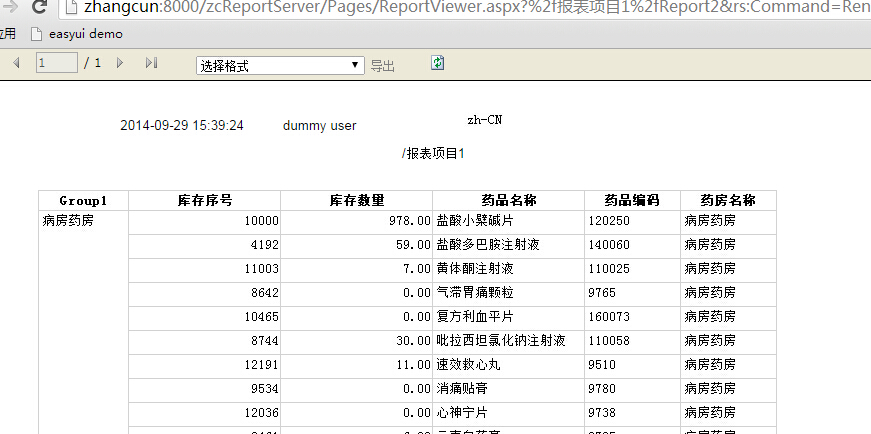
Task: Click the zh-CN language text
Action: (484, 120)
